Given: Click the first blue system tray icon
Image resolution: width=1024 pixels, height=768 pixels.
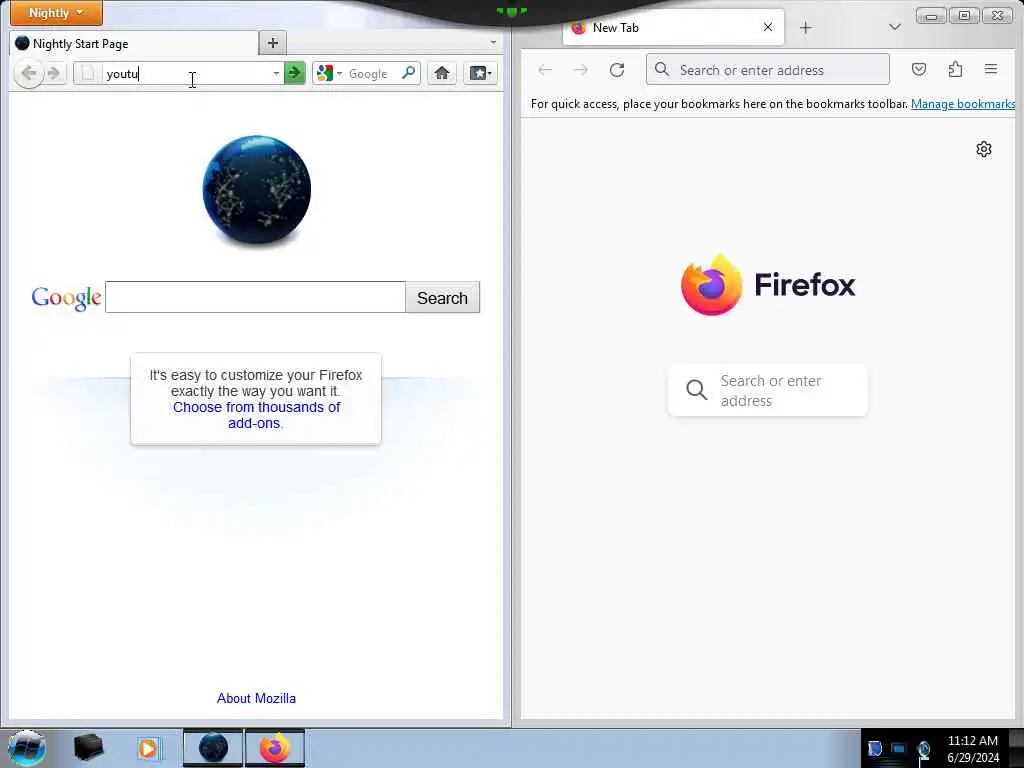Looking at the screenshot, I should coord(874,748).
